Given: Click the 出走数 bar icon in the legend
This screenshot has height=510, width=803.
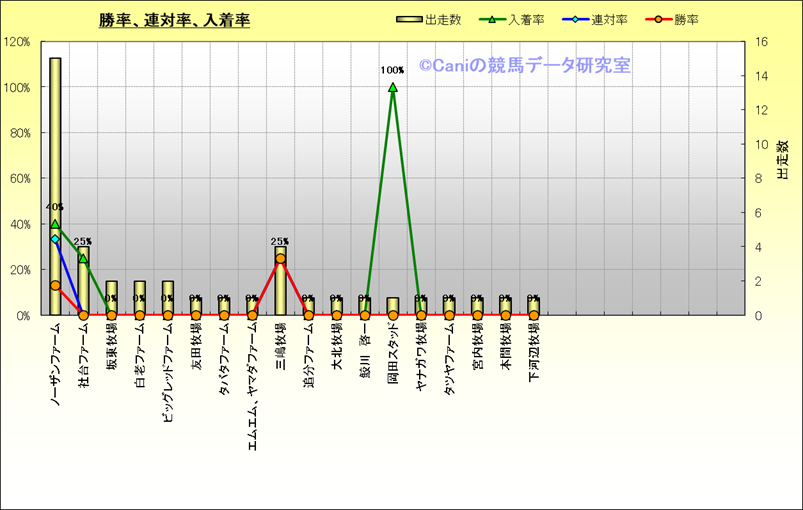Looking at the screenshot, I should click(x=409, y=19).
